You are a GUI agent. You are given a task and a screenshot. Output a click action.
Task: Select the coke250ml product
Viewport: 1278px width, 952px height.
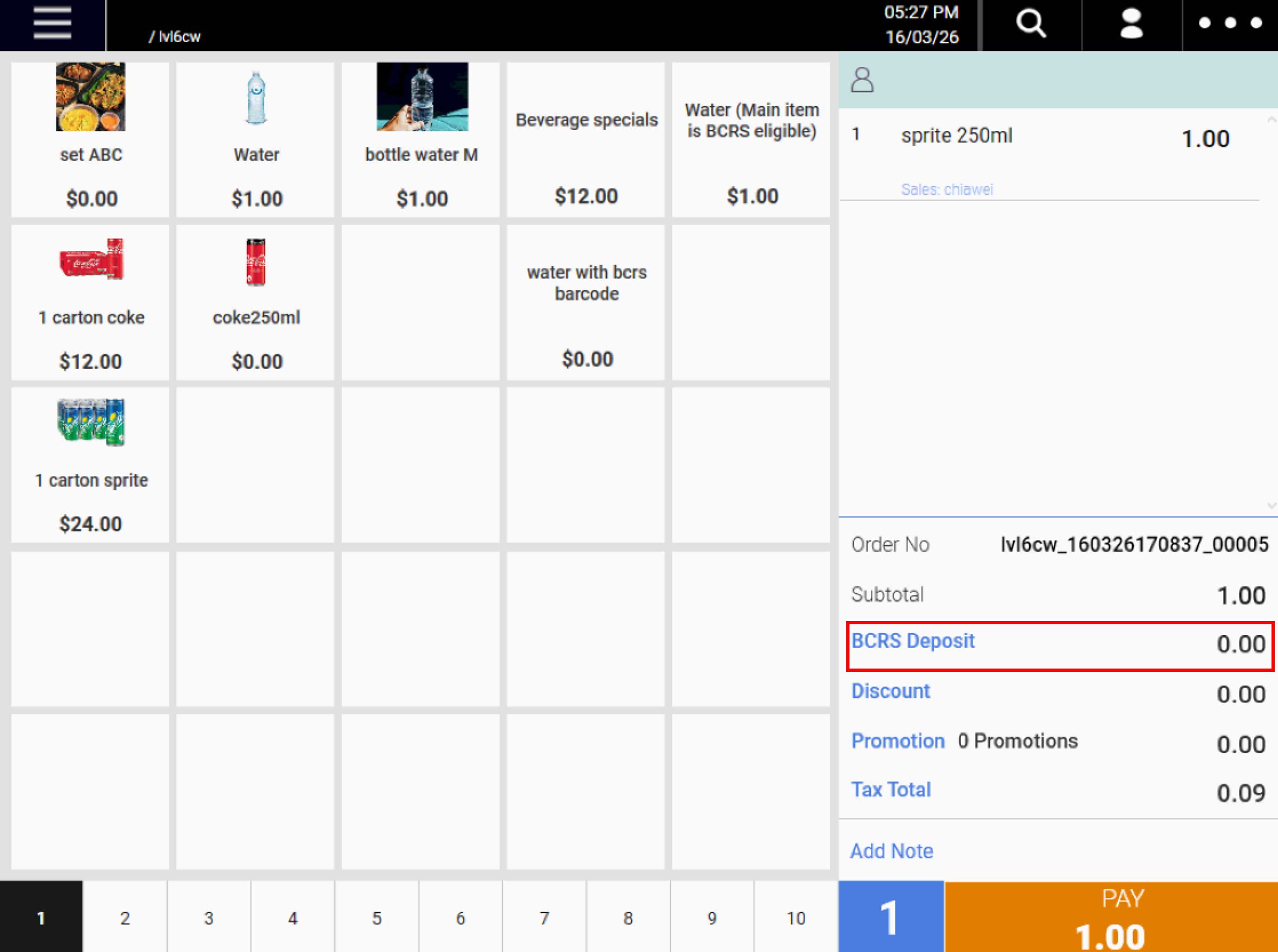tap(255, 302)
